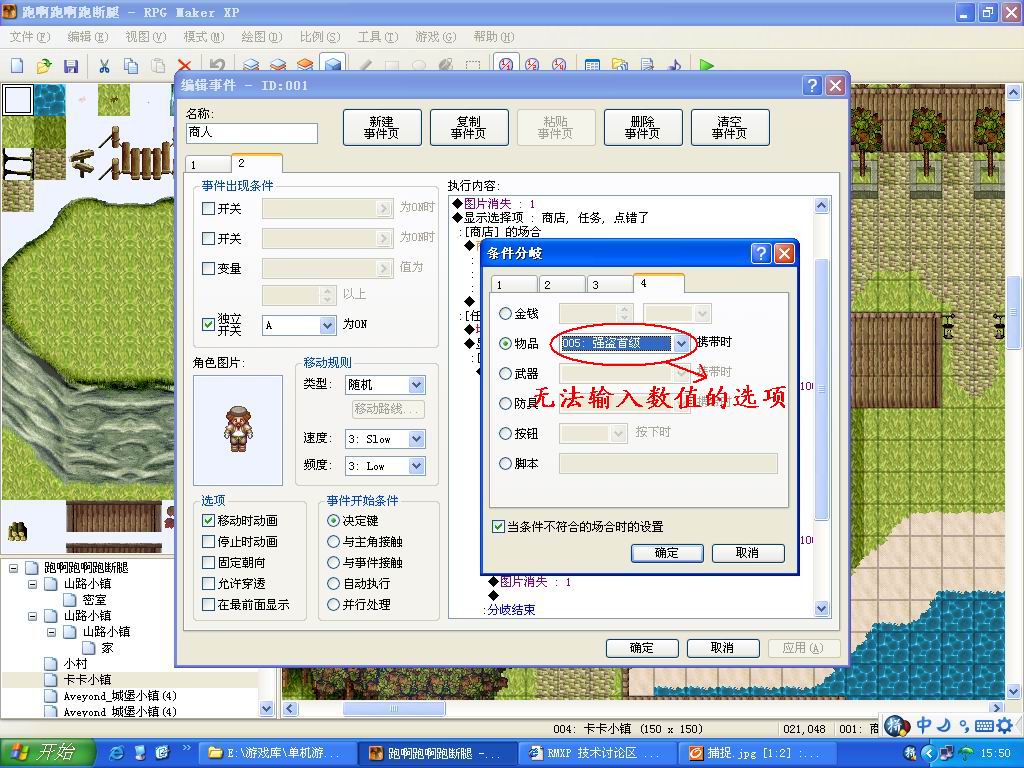
Task: Click the Copy toolbar icon
Action: [131, 65]
